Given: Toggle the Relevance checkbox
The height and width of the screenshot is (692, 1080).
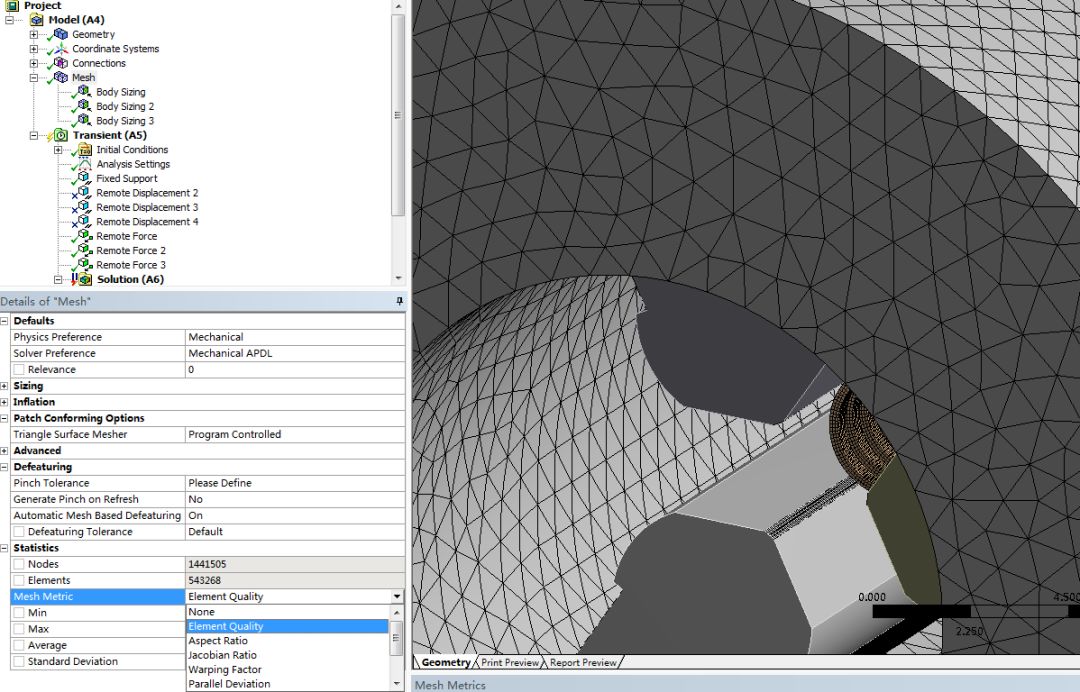Looking at the screenshot, I should tap(19, 370).
